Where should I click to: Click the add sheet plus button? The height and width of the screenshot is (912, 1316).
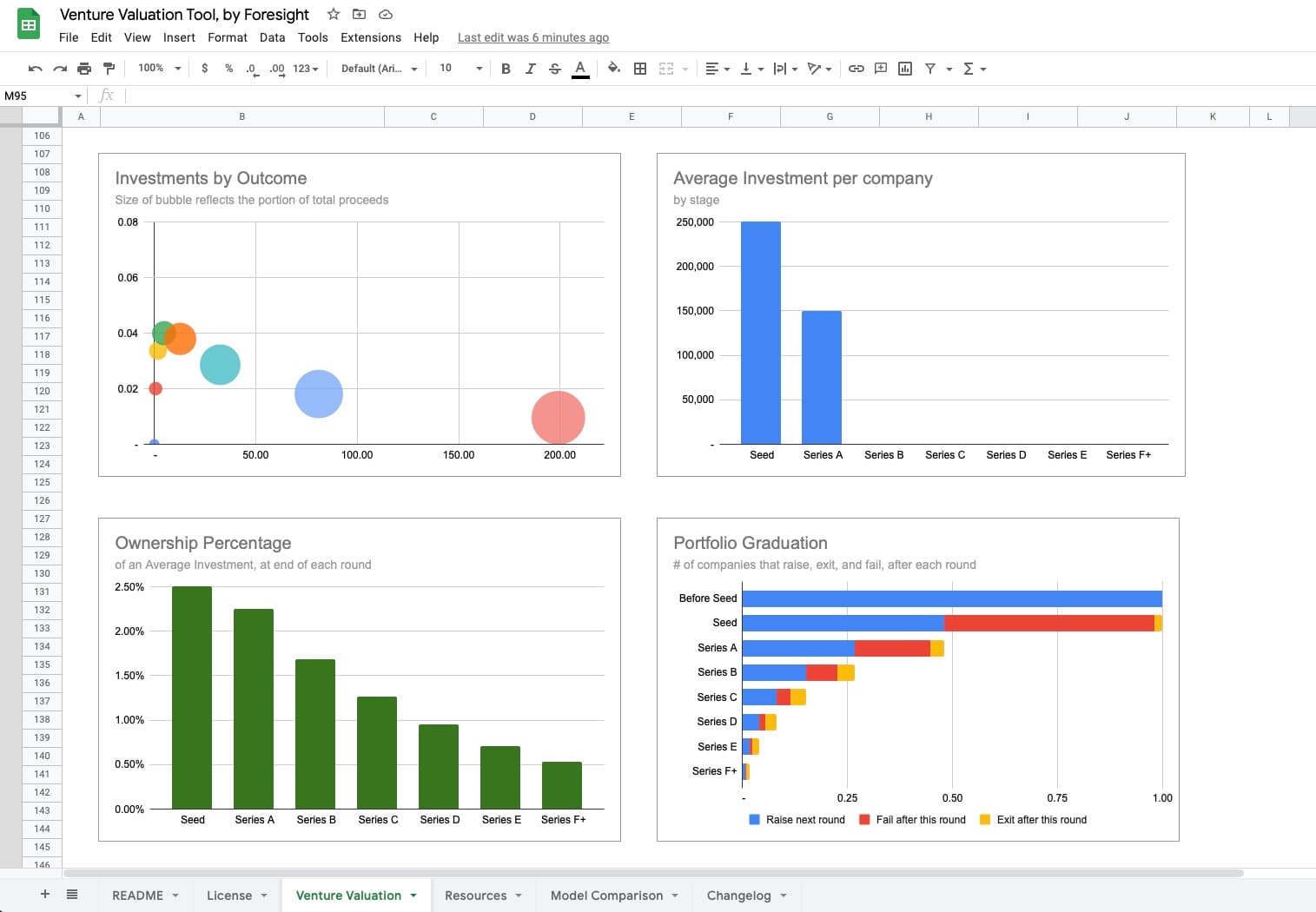coord(45,894)
